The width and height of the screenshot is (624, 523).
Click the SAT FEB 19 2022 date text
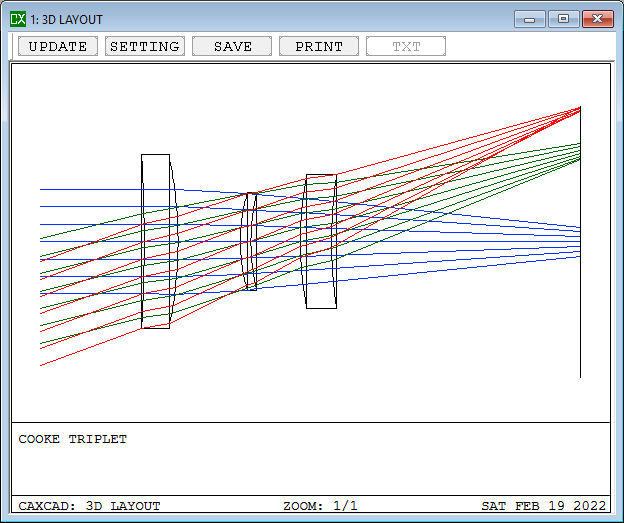544,506
